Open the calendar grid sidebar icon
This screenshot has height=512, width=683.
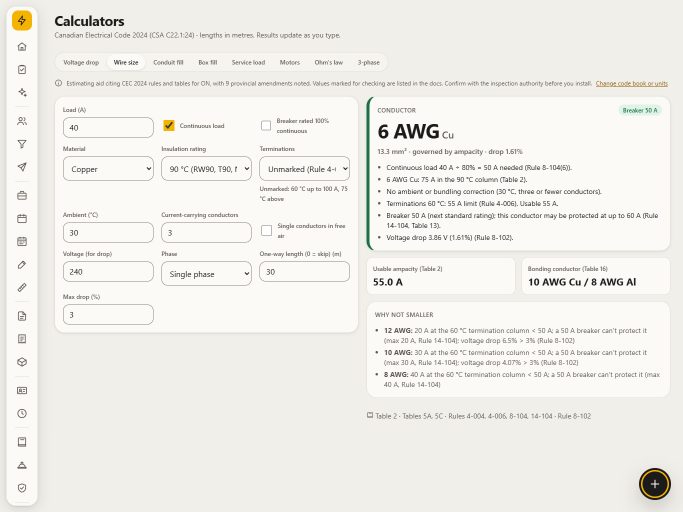point(22,241)
